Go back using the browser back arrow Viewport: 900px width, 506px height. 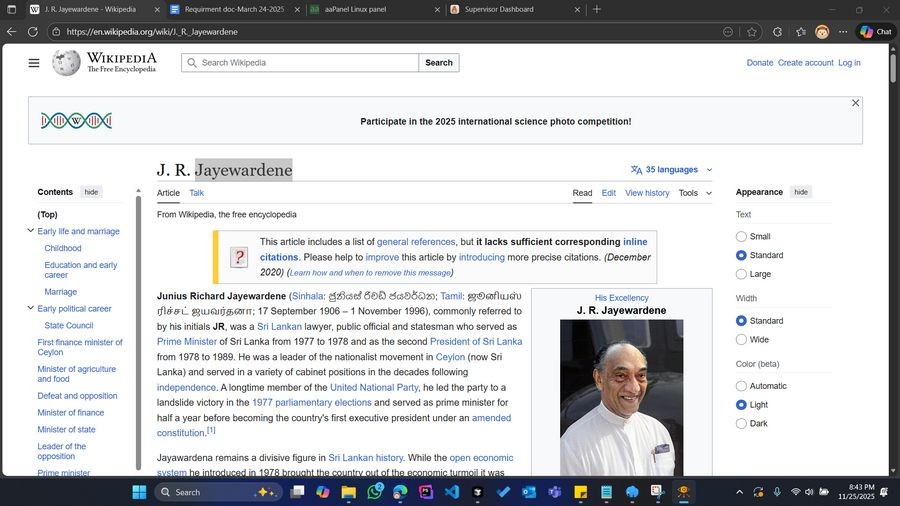(11, 32)
